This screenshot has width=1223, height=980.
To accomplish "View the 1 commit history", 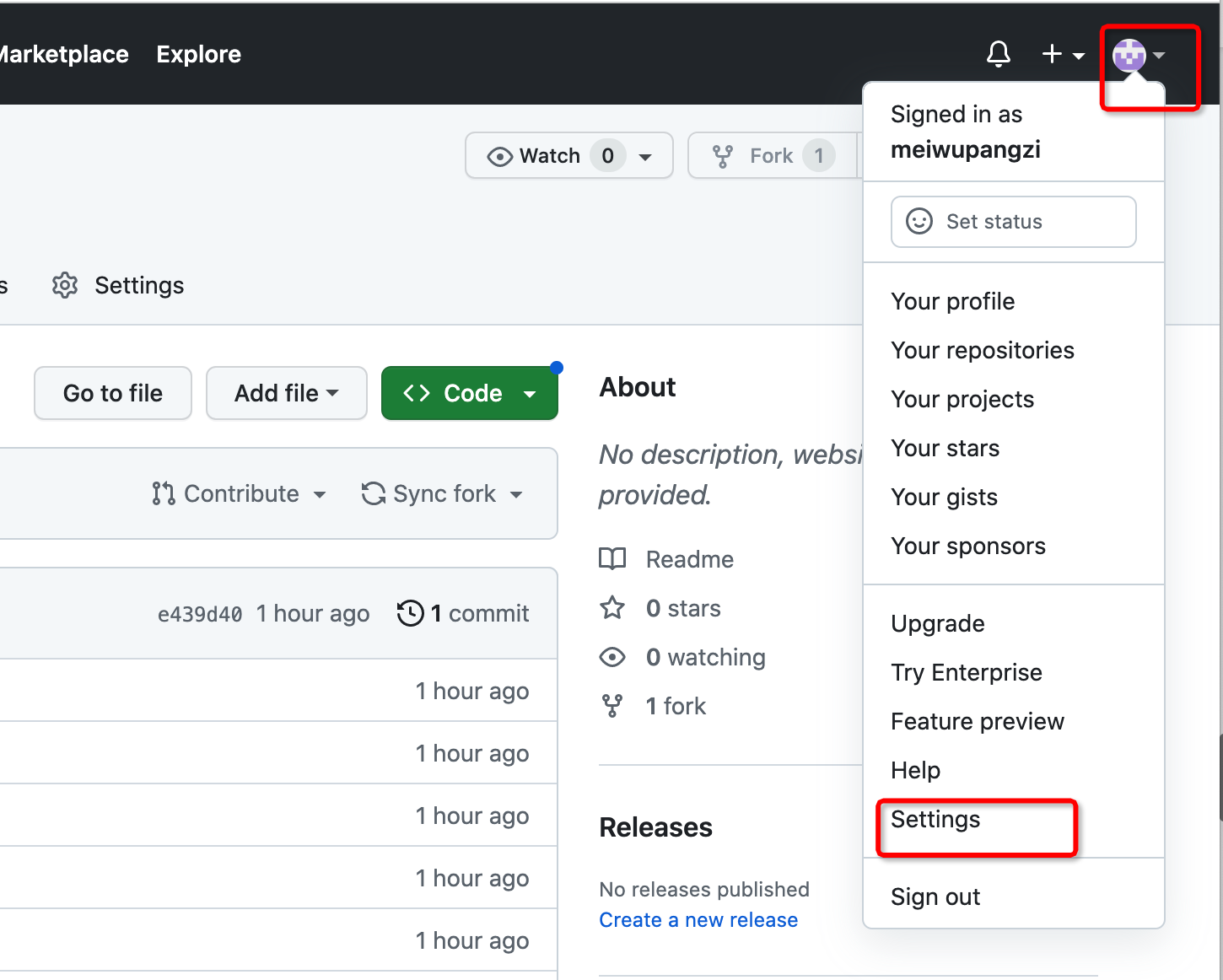I will (463, 613).
